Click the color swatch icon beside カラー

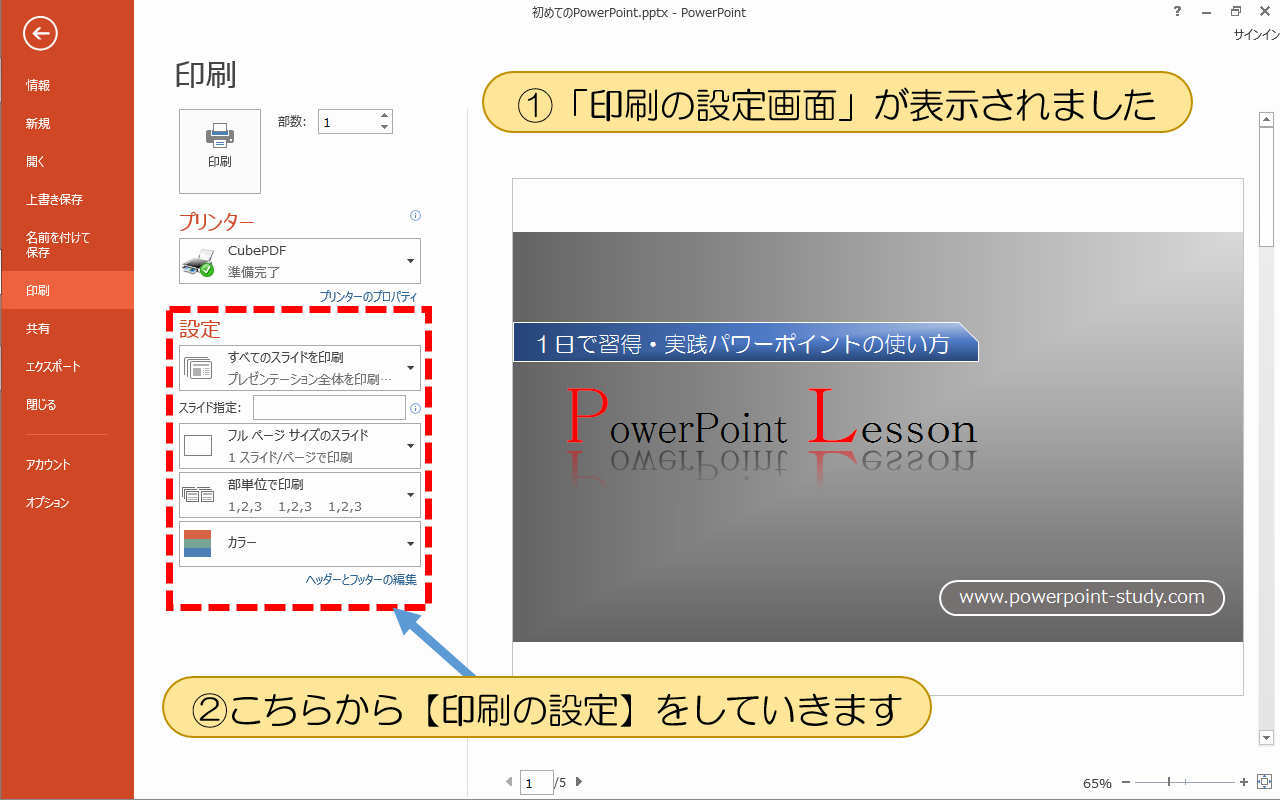point(198,543)
